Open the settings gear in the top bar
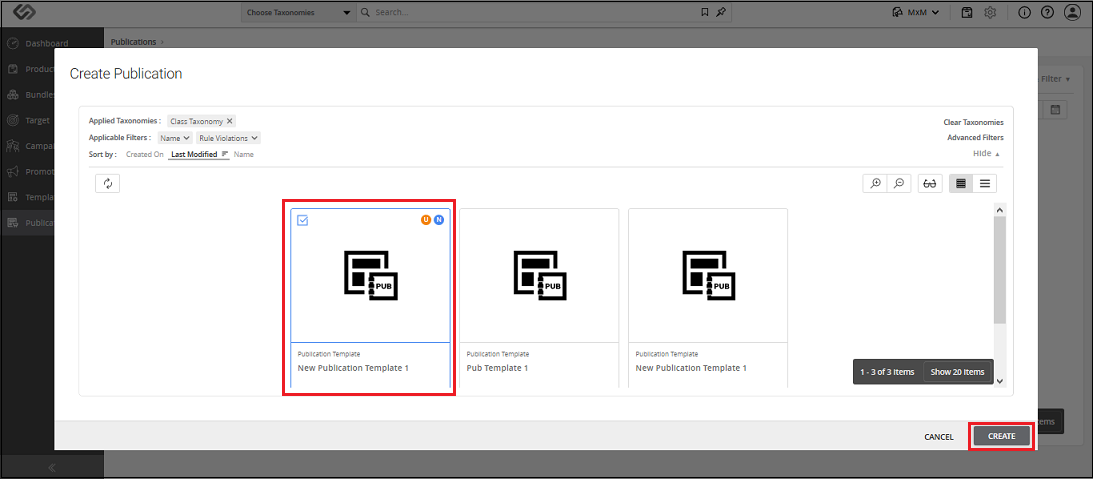Viewport: 1093px width, 479px height. [990, 13]
